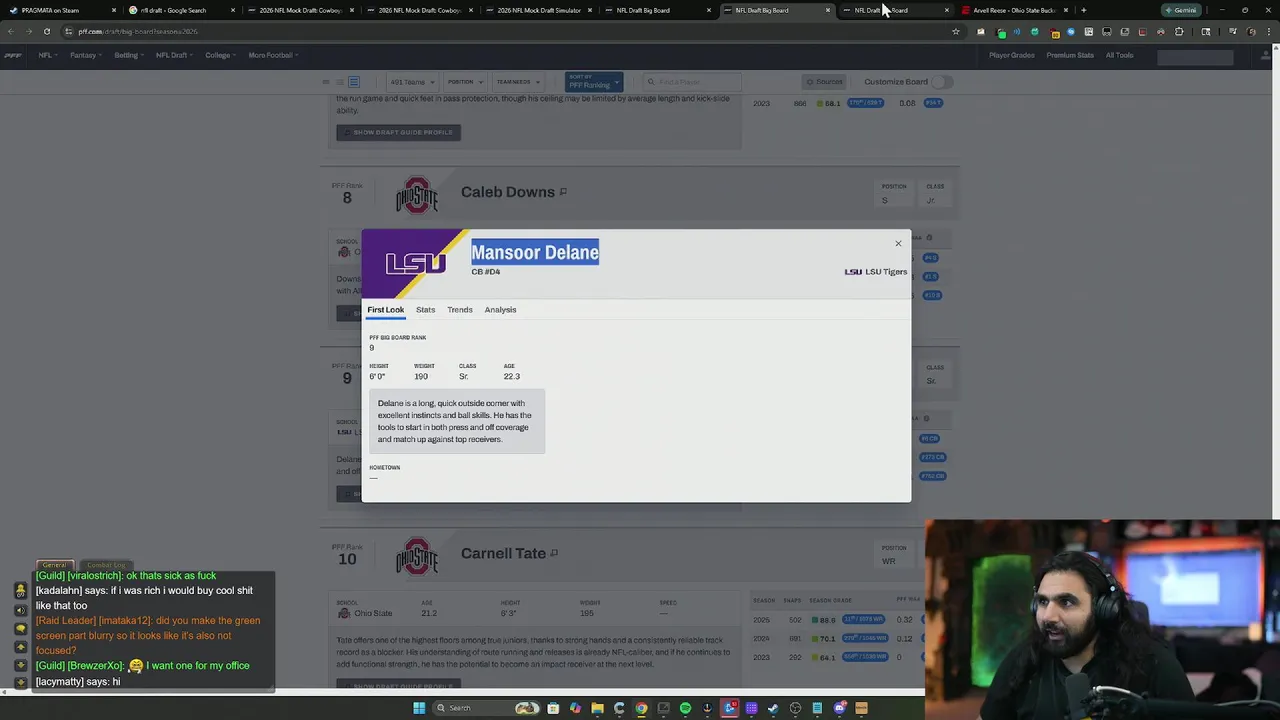This screenshot has width=1280, height=720.
Task: Click the Carnell Tate player name
Action: point(503,553)
